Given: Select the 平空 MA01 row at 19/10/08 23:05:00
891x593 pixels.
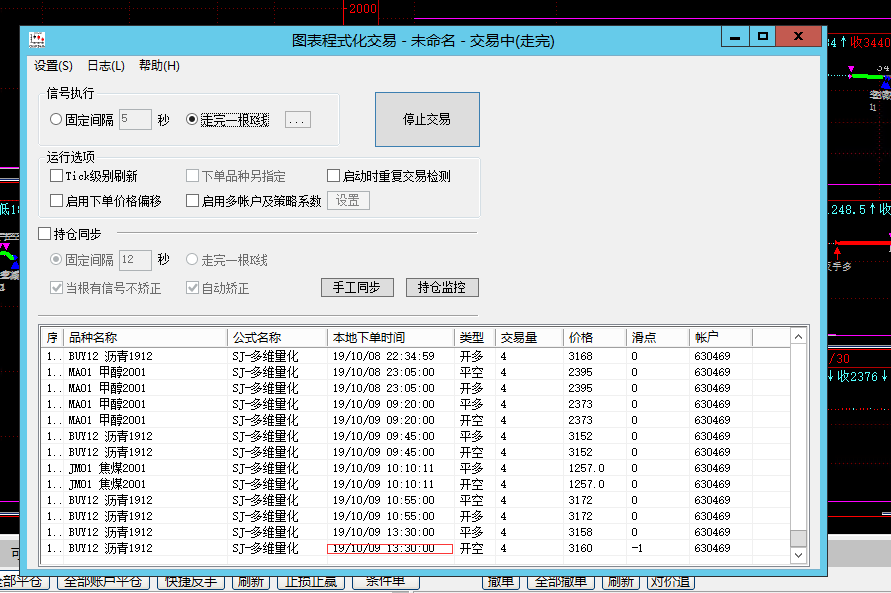Looking at the screenshot, I should coord(415,372).
